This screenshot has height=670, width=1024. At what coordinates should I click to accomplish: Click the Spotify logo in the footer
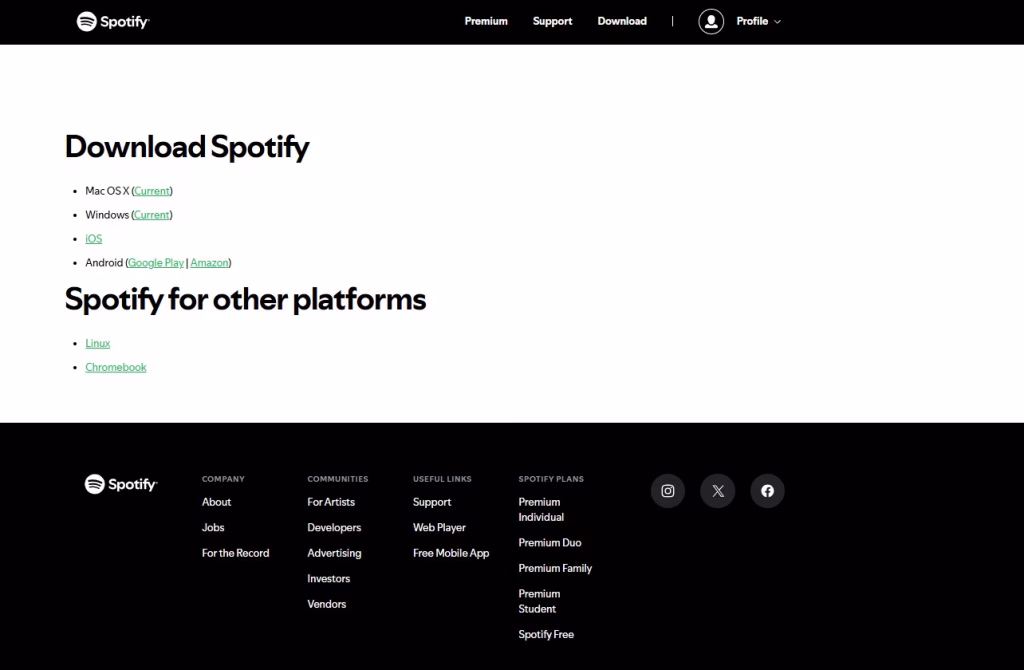pyautogui.click(x=120, y=484)
